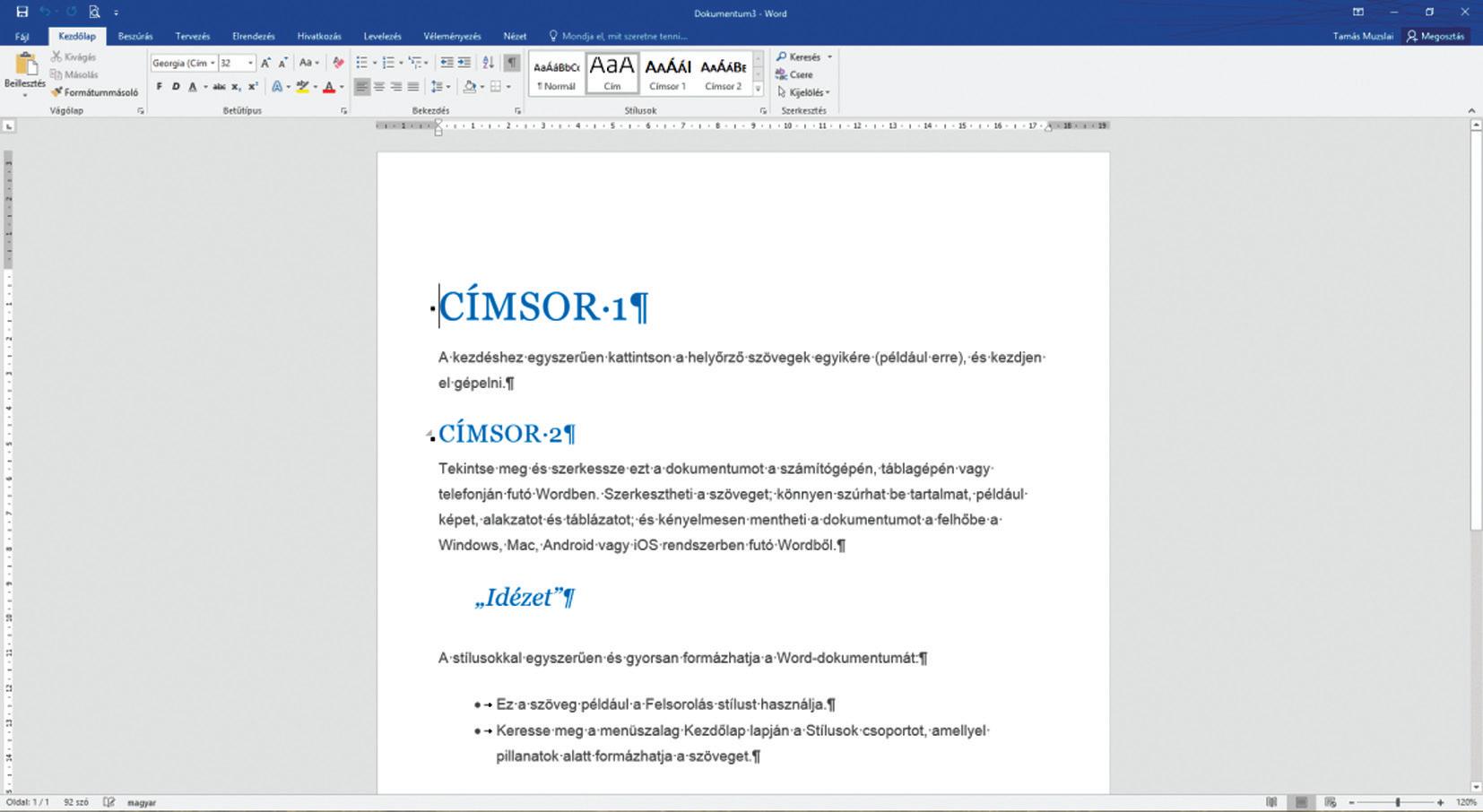Screen dimensions: 1483x812
Task: Click the magyar language indicator
Action: click(142, 803)
